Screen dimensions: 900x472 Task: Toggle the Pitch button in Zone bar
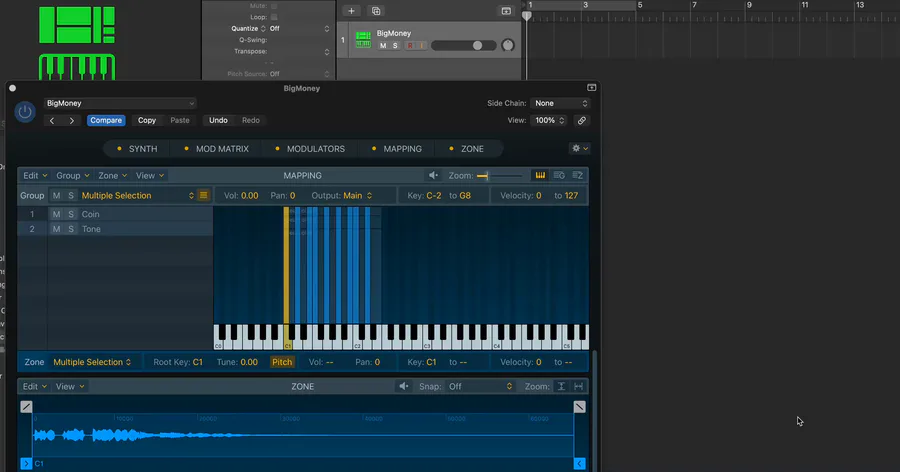[282, 362]
